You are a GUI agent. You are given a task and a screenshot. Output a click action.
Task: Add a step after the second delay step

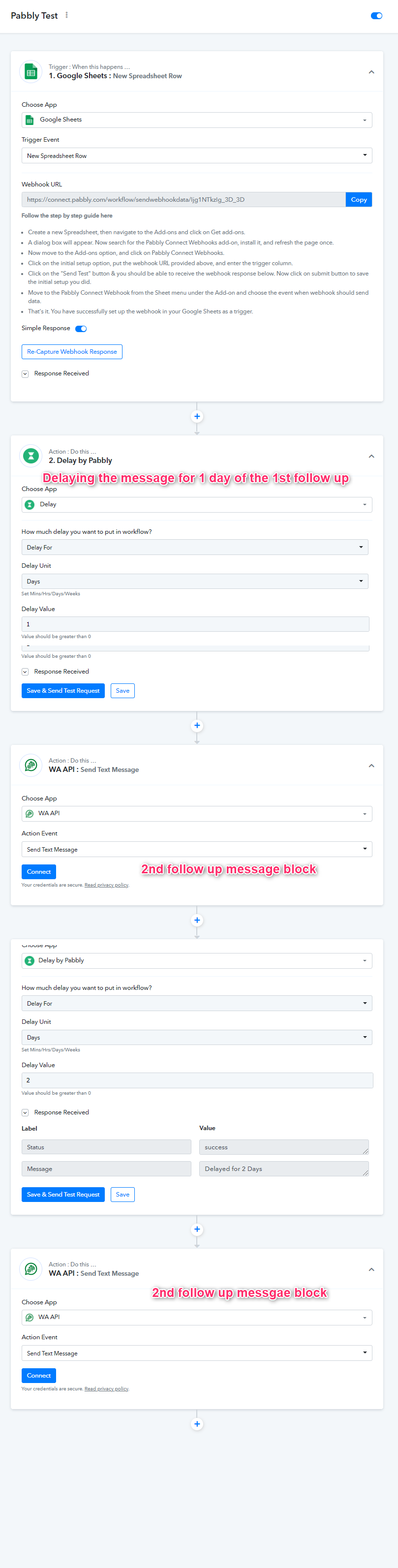(x=197, y=1230)
